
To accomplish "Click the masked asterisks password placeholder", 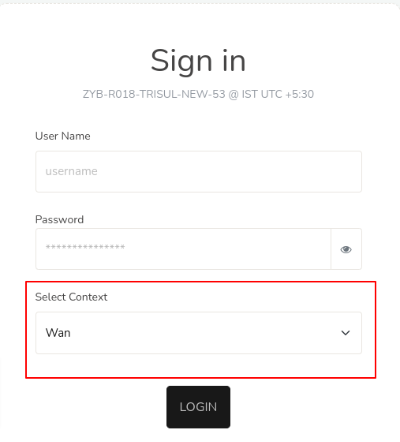I will click(x=85, y=247).
